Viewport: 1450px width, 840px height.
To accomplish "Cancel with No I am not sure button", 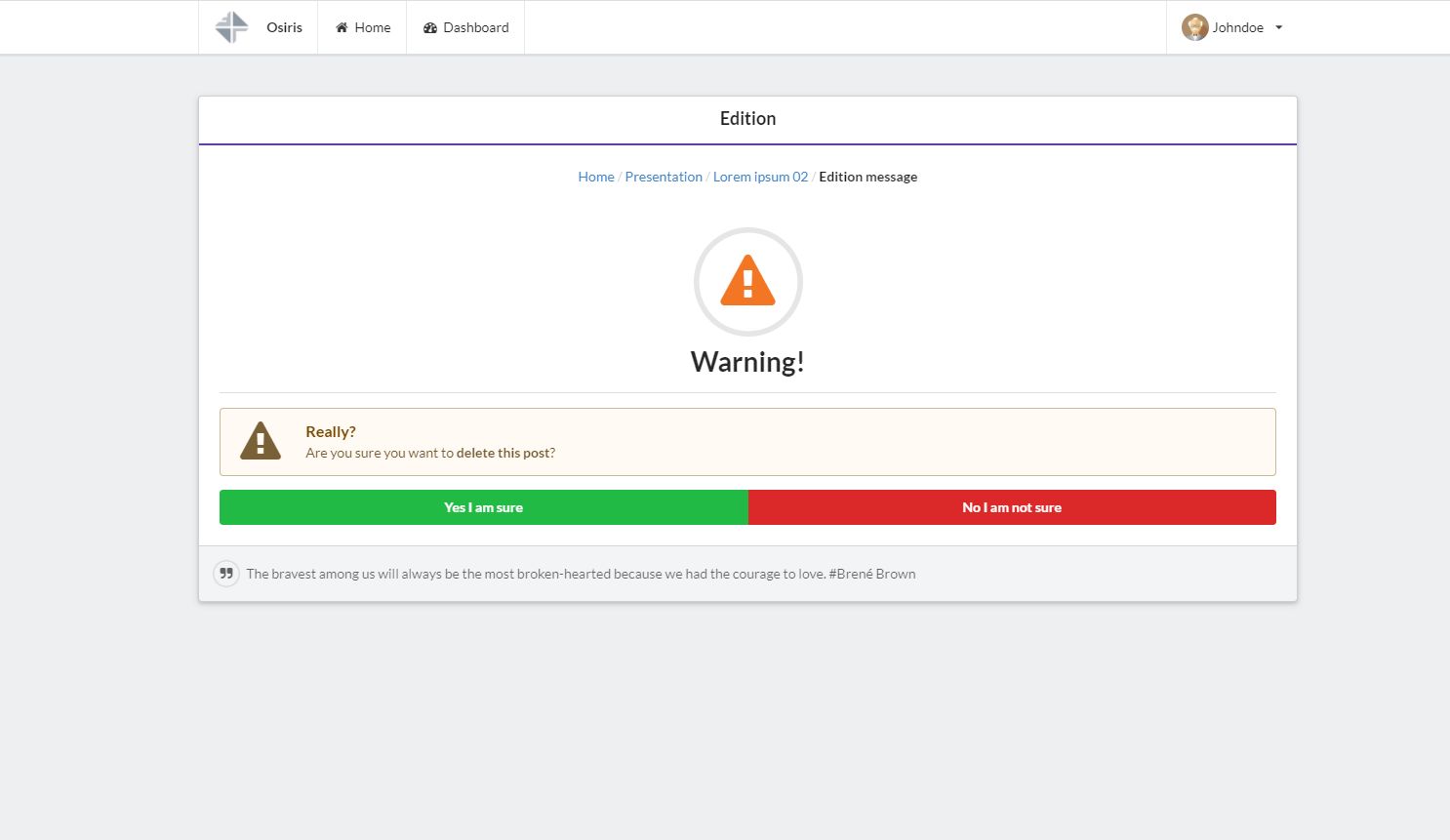I will tap(1012, 507).
